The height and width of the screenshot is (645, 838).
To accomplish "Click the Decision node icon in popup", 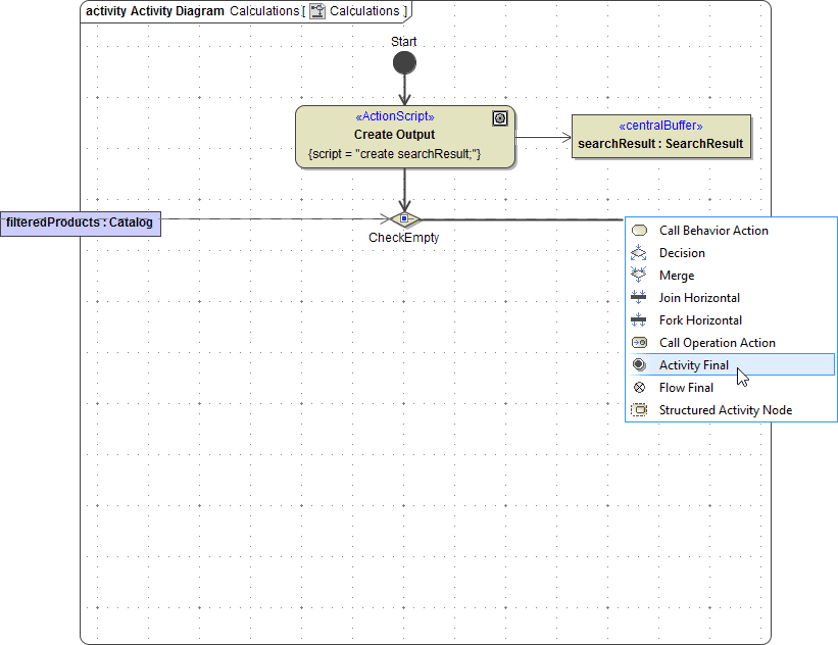I will 639,253.
